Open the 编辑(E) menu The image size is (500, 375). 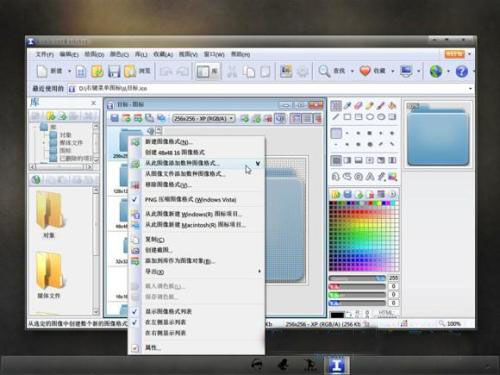tap(69, 54)
